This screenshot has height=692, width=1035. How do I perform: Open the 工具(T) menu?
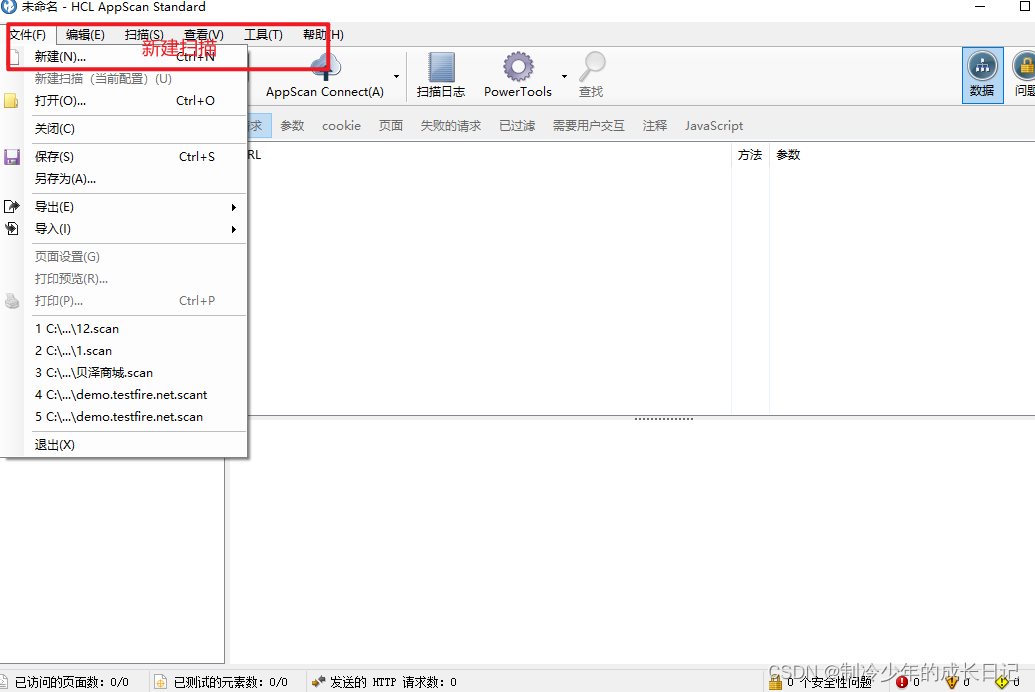pyautogui.click(x=264, y=34)
